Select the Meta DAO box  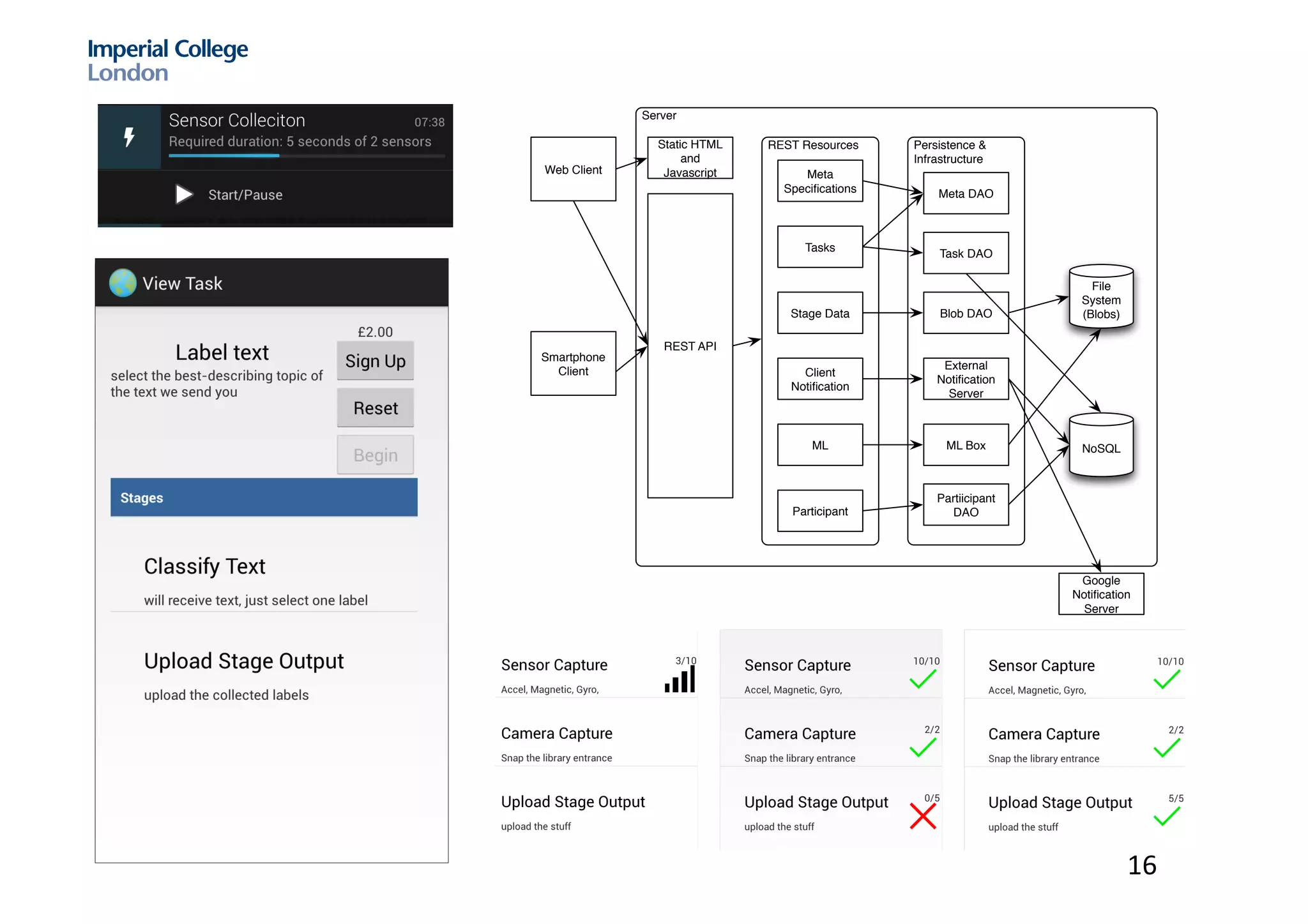pyautogui.click(x=965, y=193)
